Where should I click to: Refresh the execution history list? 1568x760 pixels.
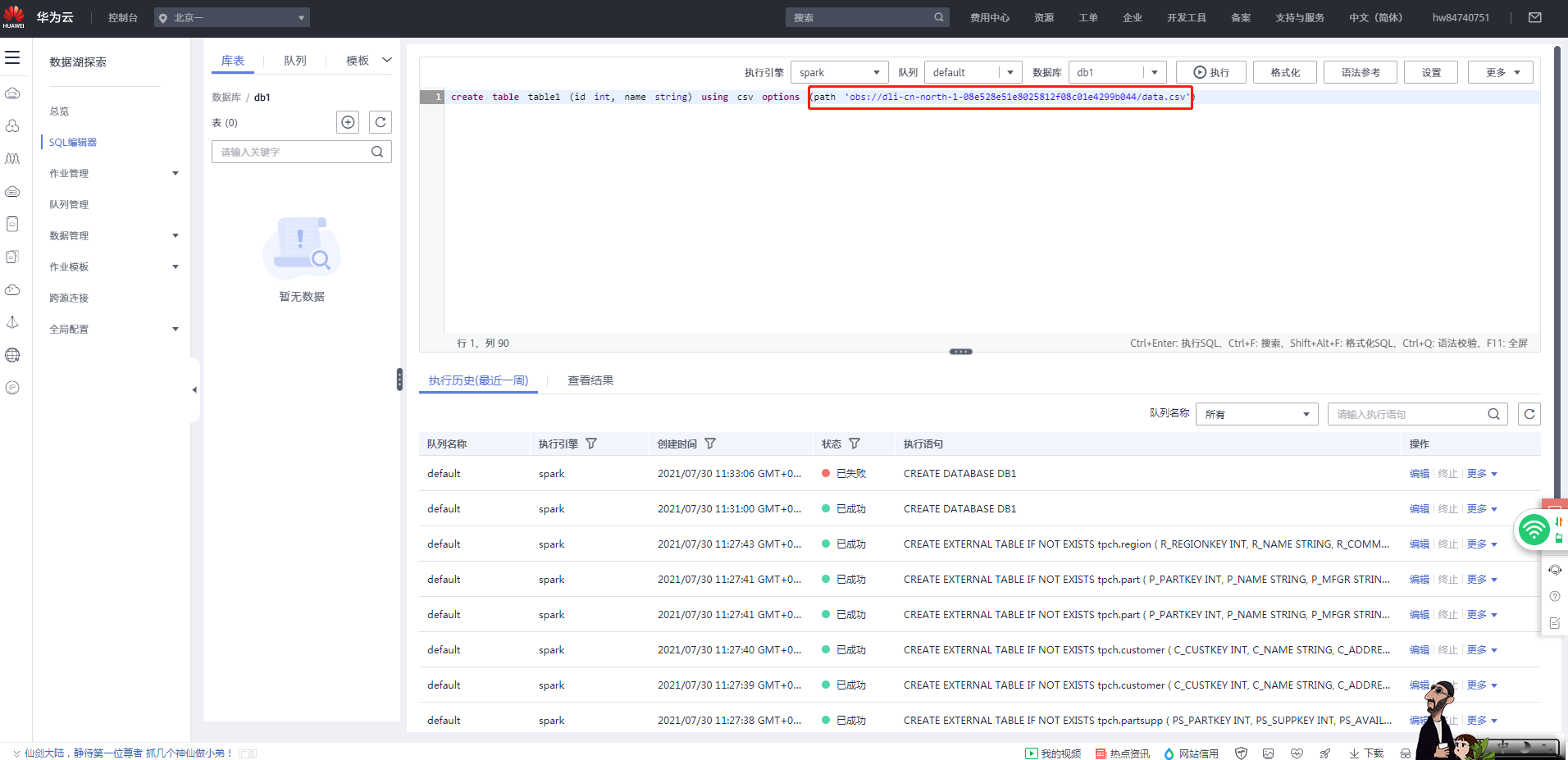pyautogui.click(x=1529, y=414)
